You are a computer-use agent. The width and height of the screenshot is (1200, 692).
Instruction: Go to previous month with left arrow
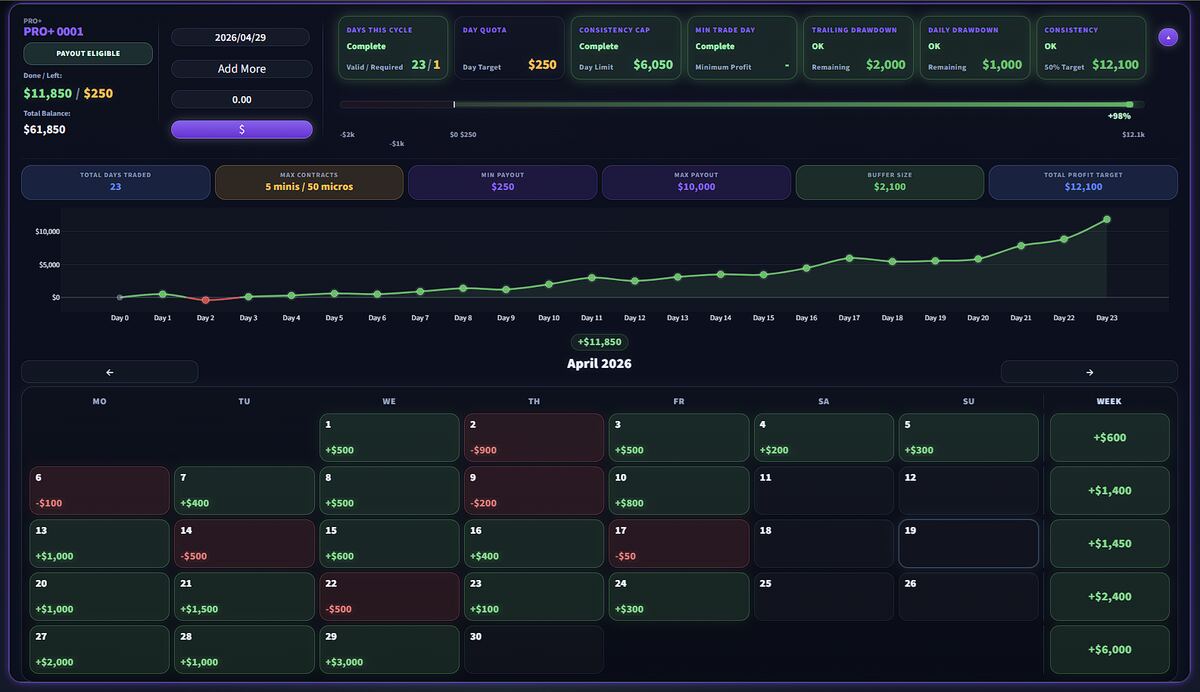[x=110, y=372]
